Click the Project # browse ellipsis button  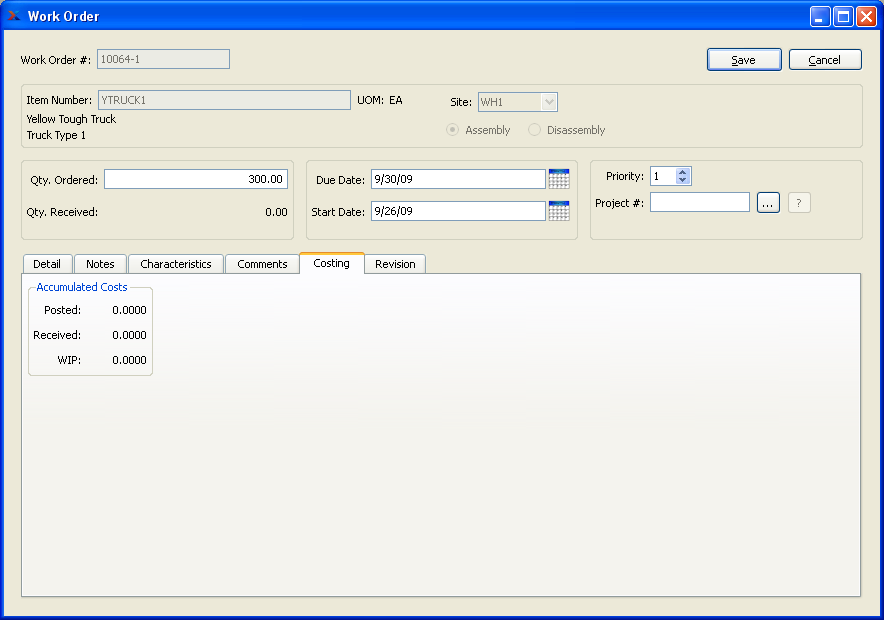point(768,203)
